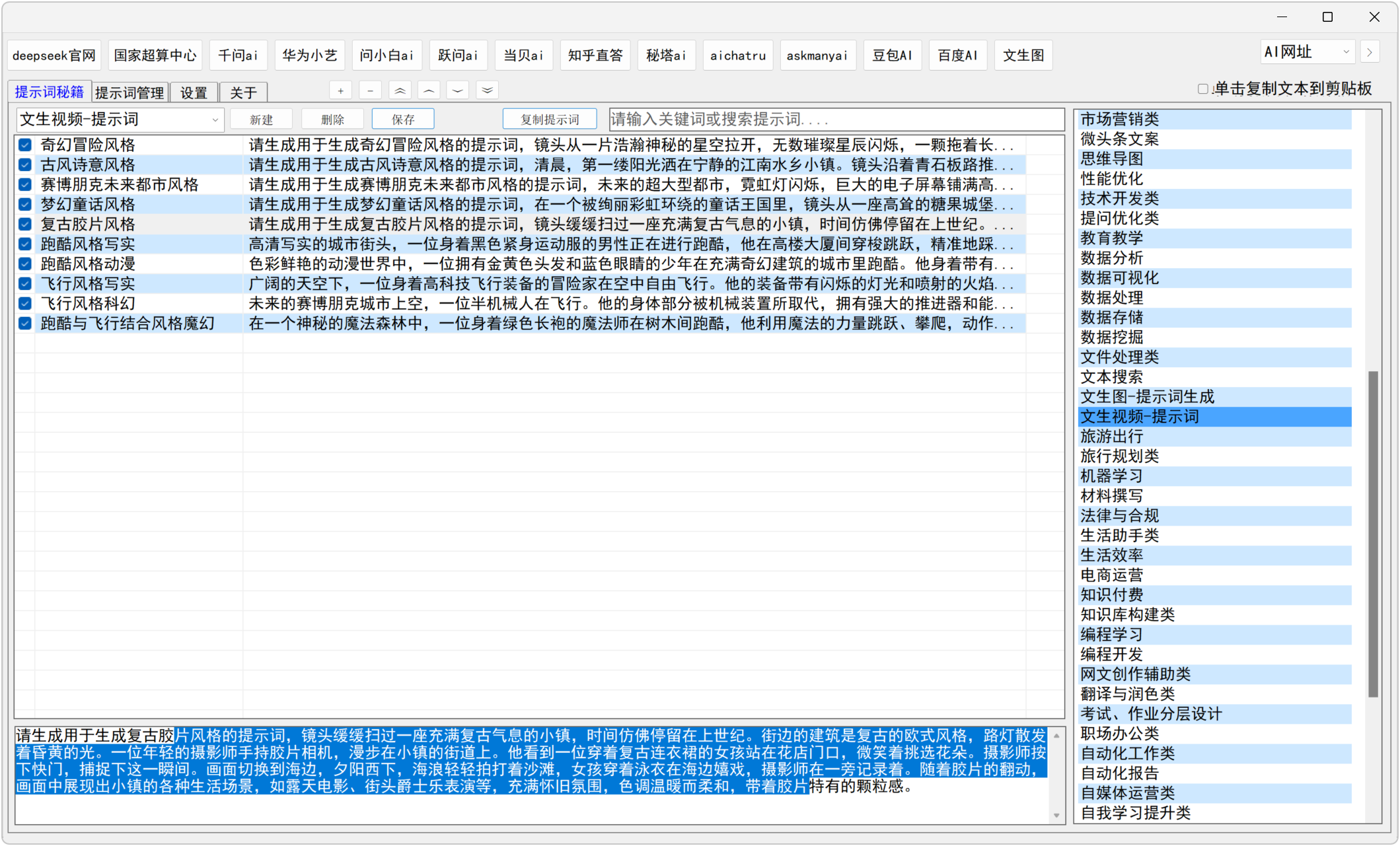Image resolution: width=1400 pixels, height=846 pixels.
Task: Open the 问小白ai shortcut
Action: (x=387, y=55)
